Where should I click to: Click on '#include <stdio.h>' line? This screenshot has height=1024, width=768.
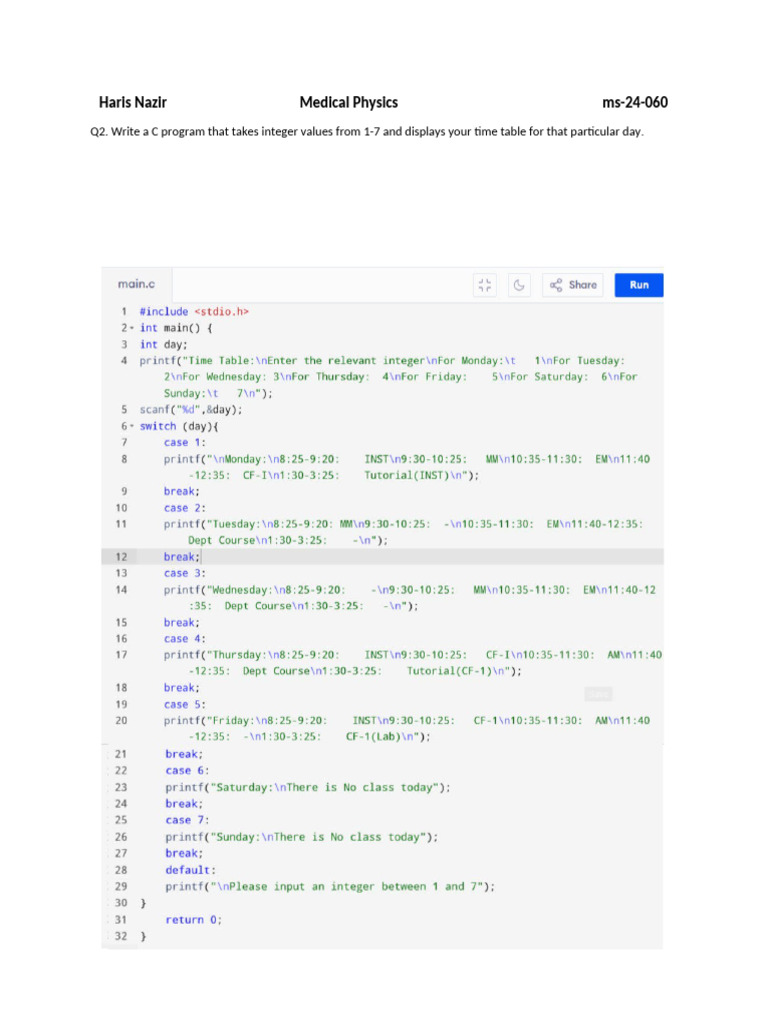coord(194,312)
